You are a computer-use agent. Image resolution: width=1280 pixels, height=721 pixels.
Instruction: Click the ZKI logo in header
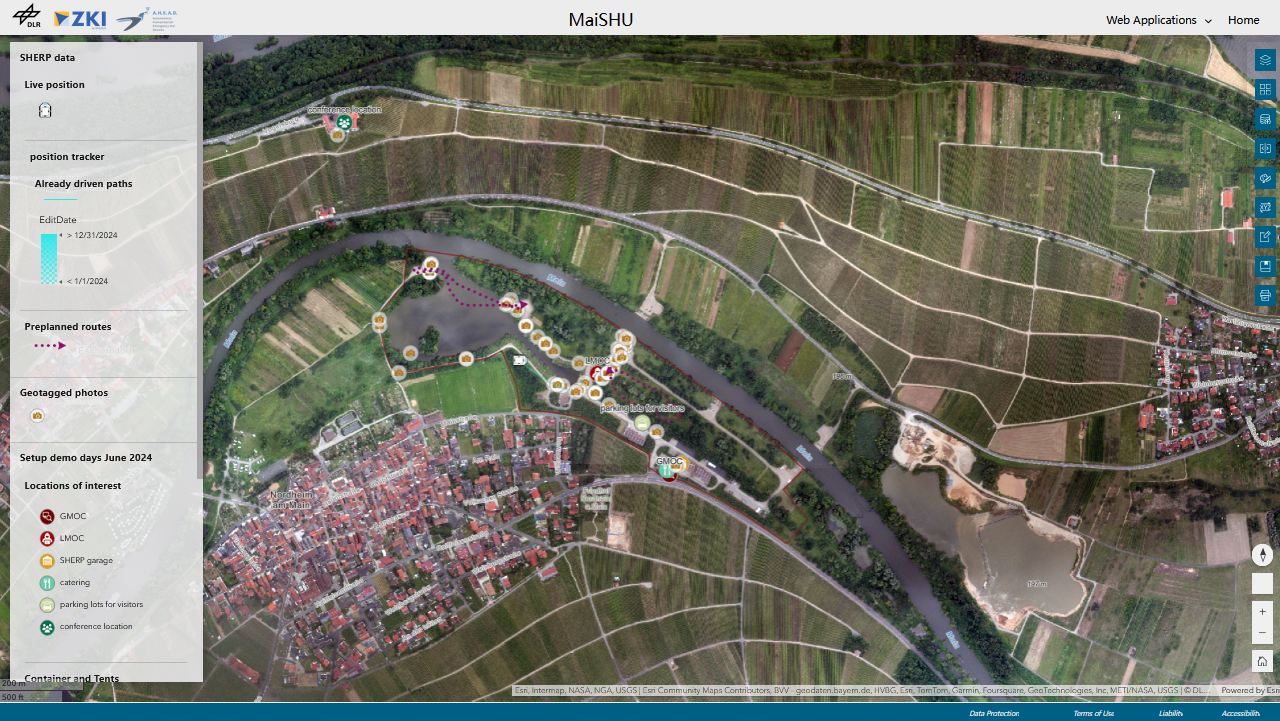79,19
